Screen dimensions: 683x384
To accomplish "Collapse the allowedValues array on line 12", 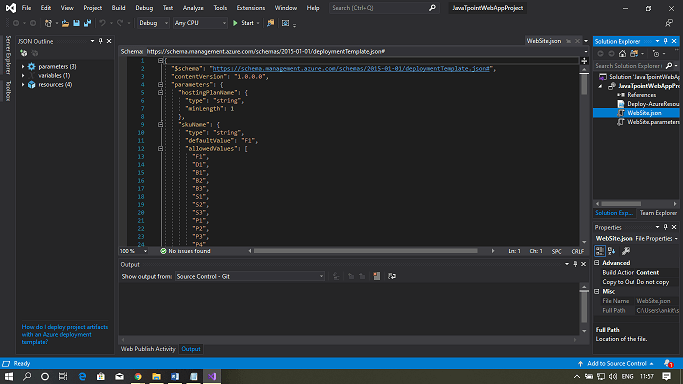I will pyautogui.click(x=160, y=148).
